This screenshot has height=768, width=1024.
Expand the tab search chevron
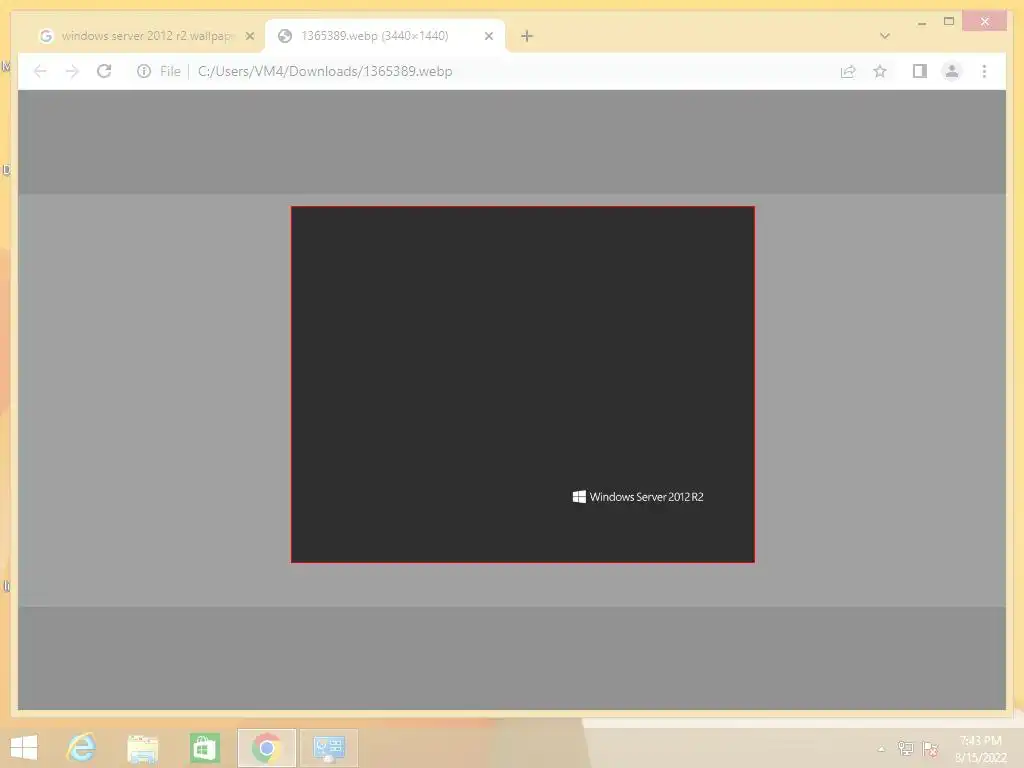[x=884, y=36]
